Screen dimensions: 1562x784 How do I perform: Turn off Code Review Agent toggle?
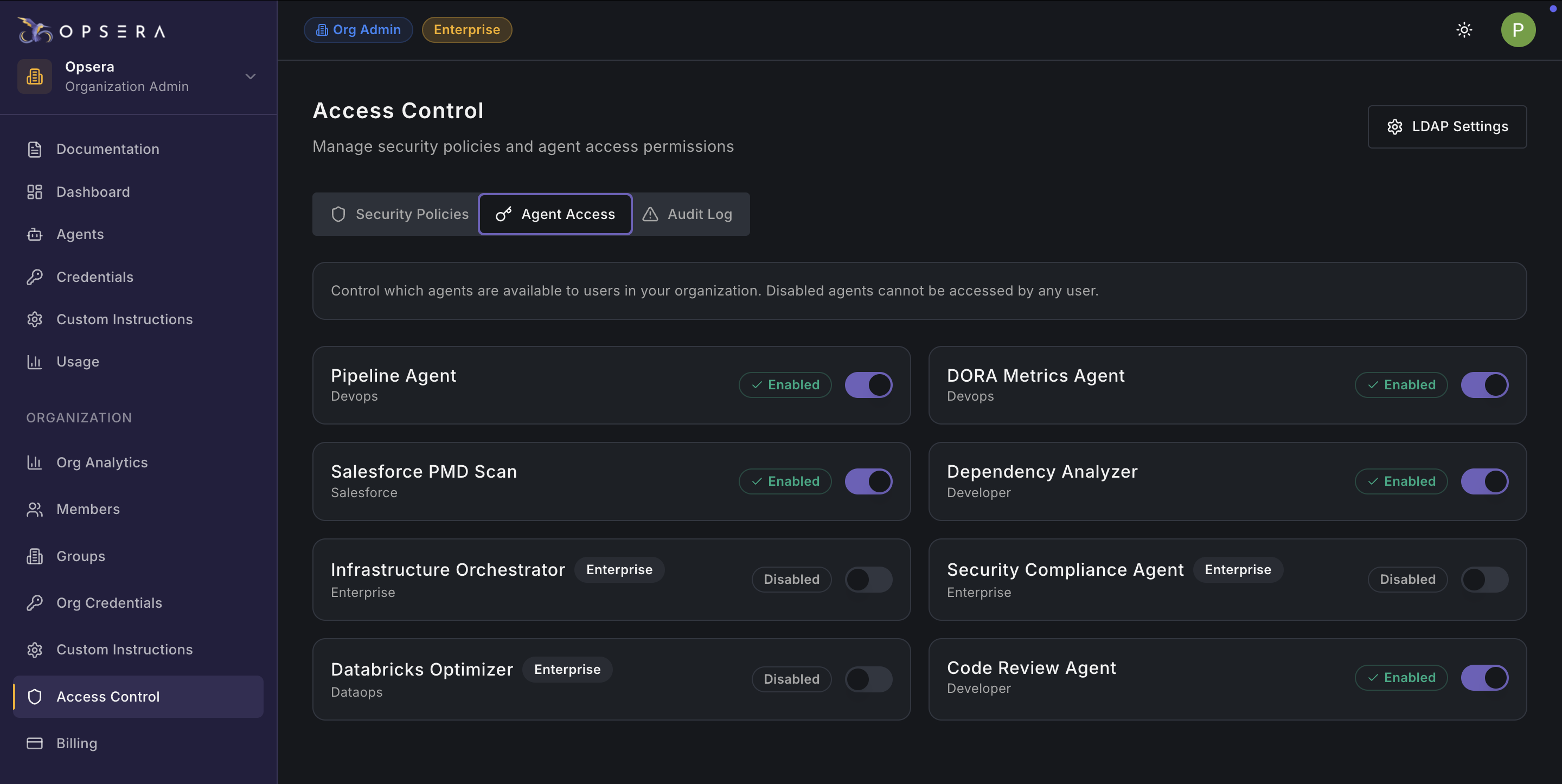1484,678
